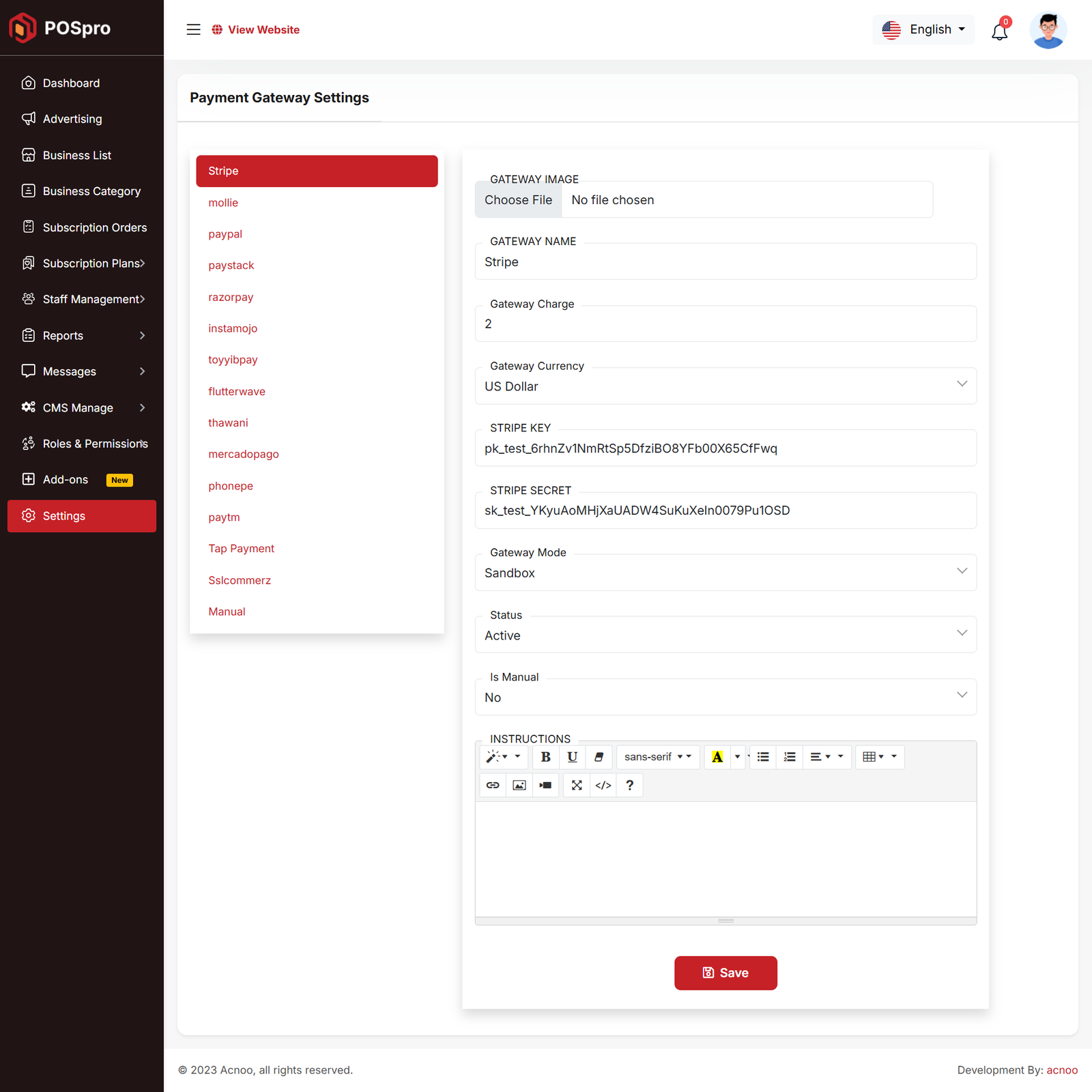Open the notifications bell
Viewport: 1092px width, 1092px height.
pos(999,31)
